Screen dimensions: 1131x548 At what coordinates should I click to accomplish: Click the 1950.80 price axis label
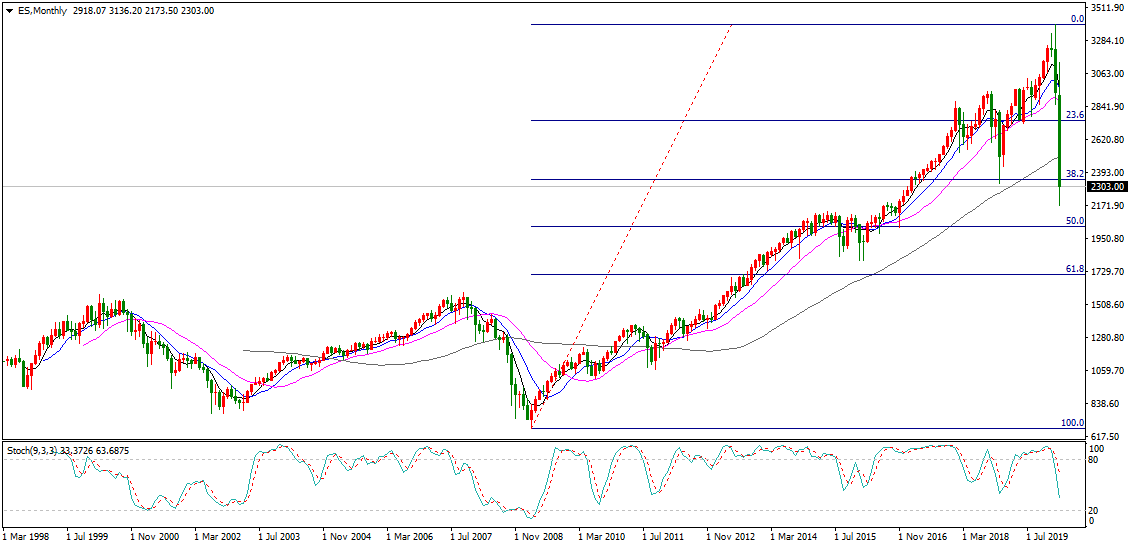click(1109, 239)
